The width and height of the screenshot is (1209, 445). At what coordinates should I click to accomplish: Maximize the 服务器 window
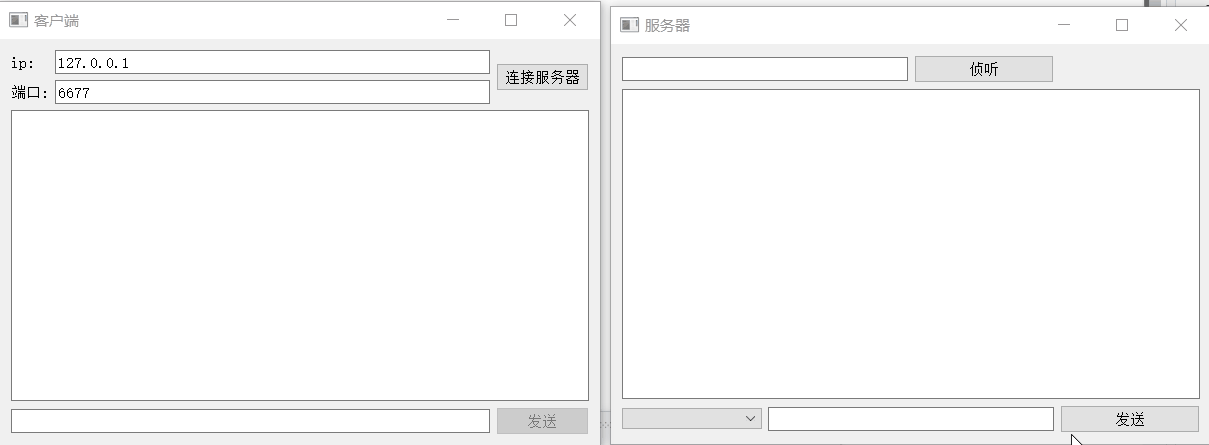coord(1122,25)
